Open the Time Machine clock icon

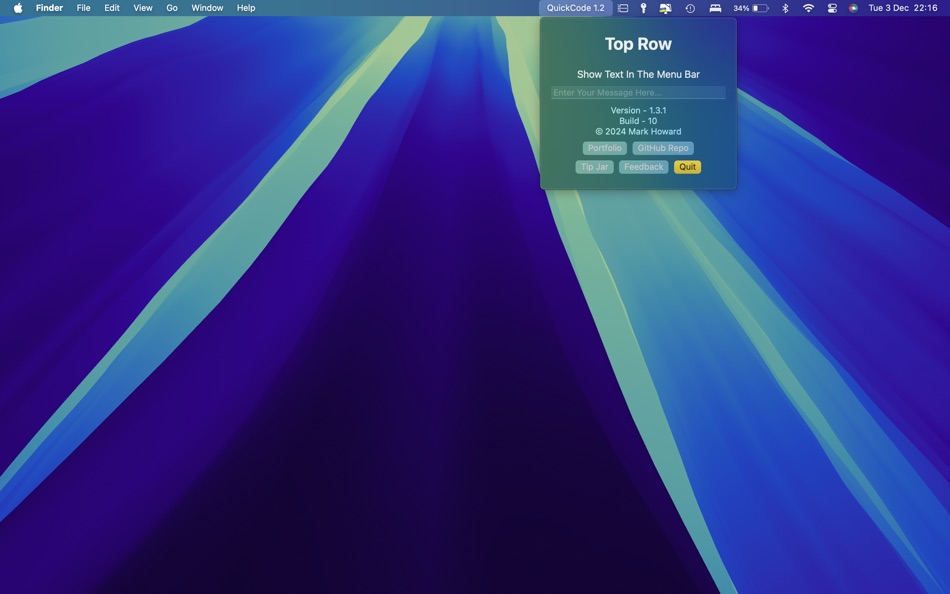[690, 8]
